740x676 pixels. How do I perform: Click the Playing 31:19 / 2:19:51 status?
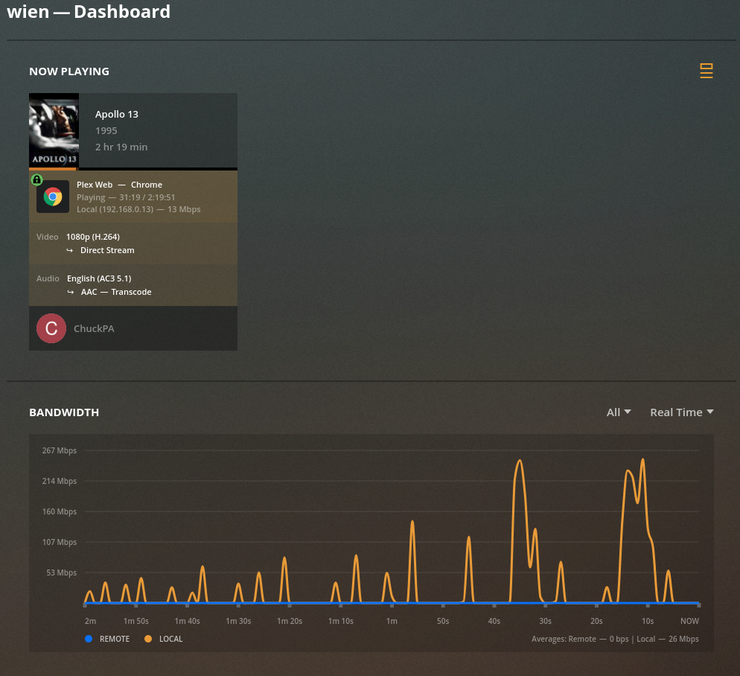[126, 197]
